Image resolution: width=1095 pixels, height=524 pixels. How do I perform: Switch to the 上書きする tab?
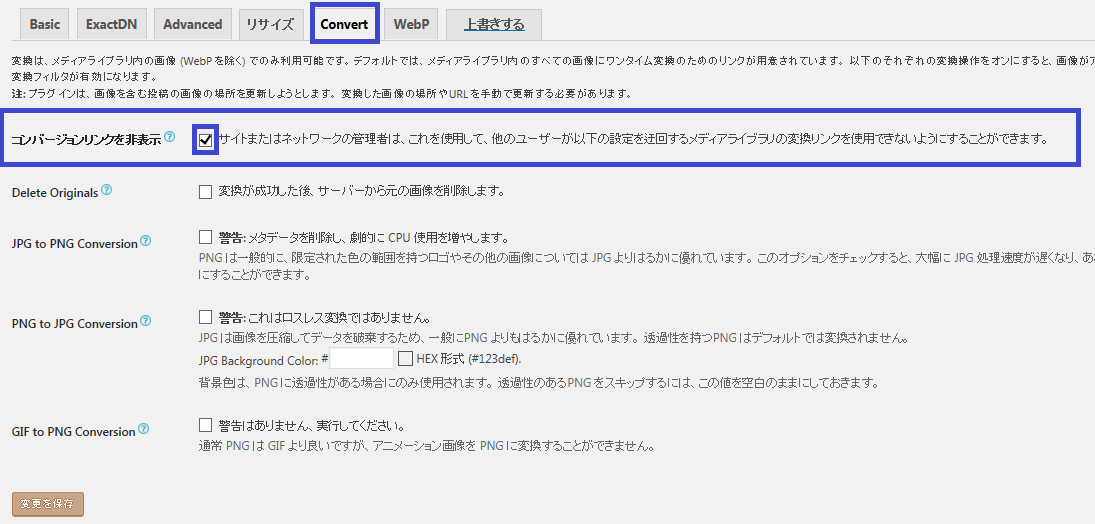coord(493,24)
